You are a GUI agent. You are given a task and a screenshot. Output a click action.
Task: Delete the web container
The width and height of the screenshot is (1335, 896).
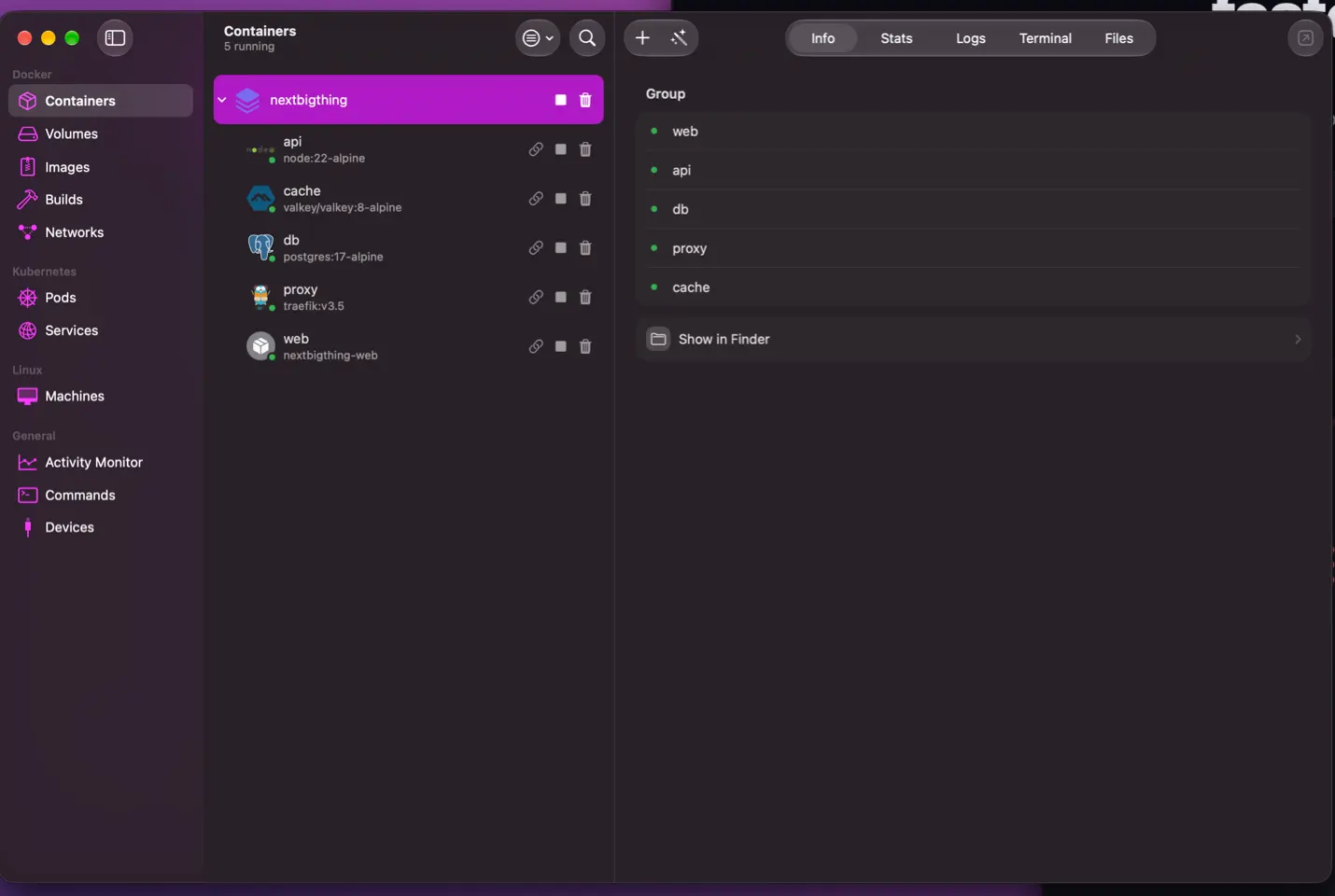point(585,346)
